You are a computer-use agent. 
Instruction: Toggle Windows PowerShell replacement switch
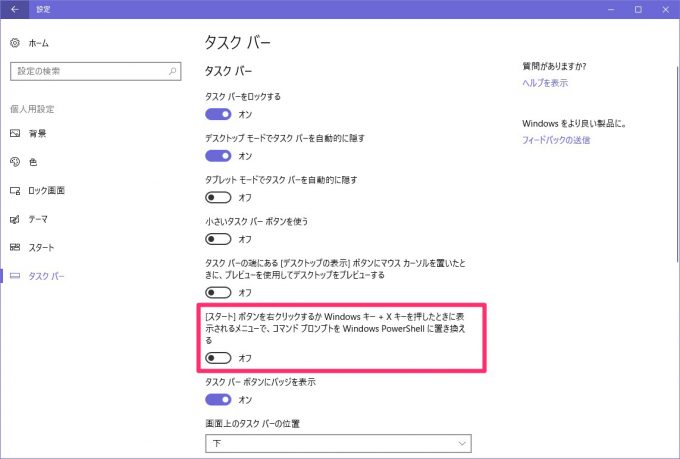[x=218, y=358]
